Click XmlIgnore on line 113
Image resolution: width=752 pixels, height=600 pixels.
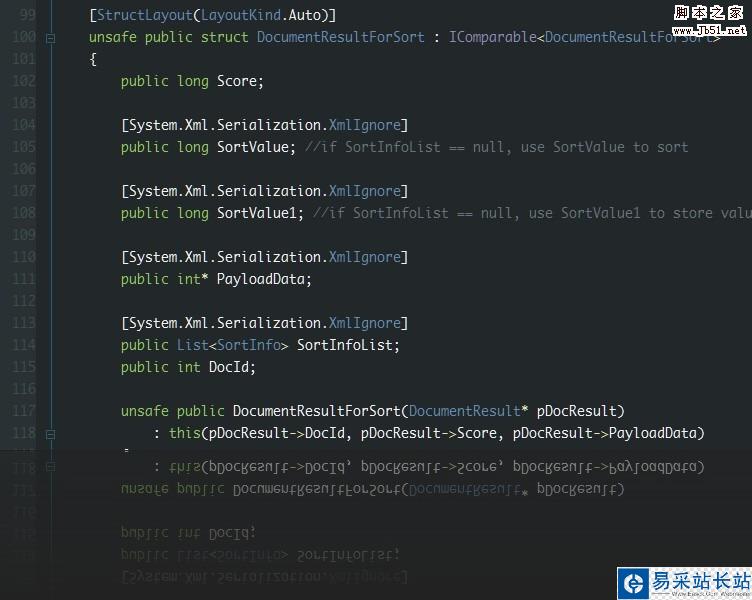click(364, 324)
